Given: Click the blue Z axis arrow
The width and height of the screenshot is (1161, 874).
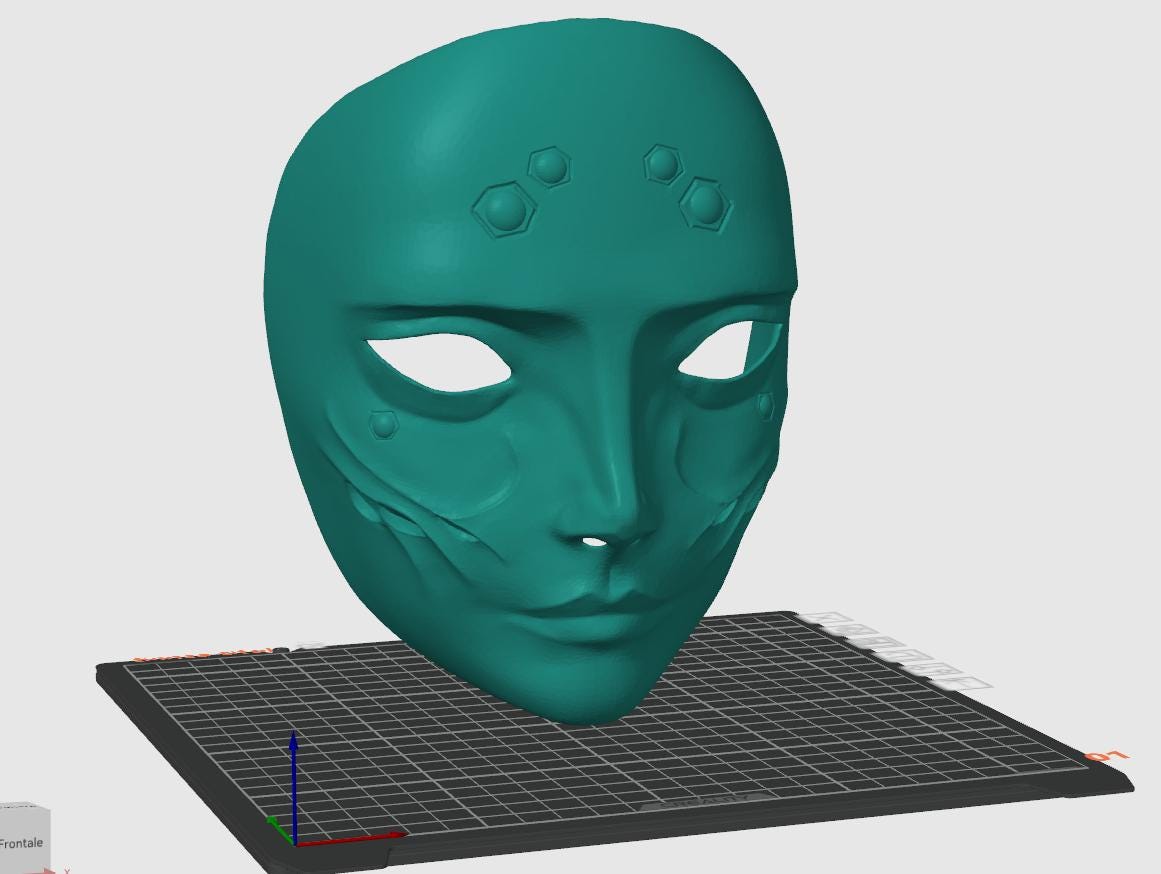Looking at the screenshot, I should coord(294,787).
